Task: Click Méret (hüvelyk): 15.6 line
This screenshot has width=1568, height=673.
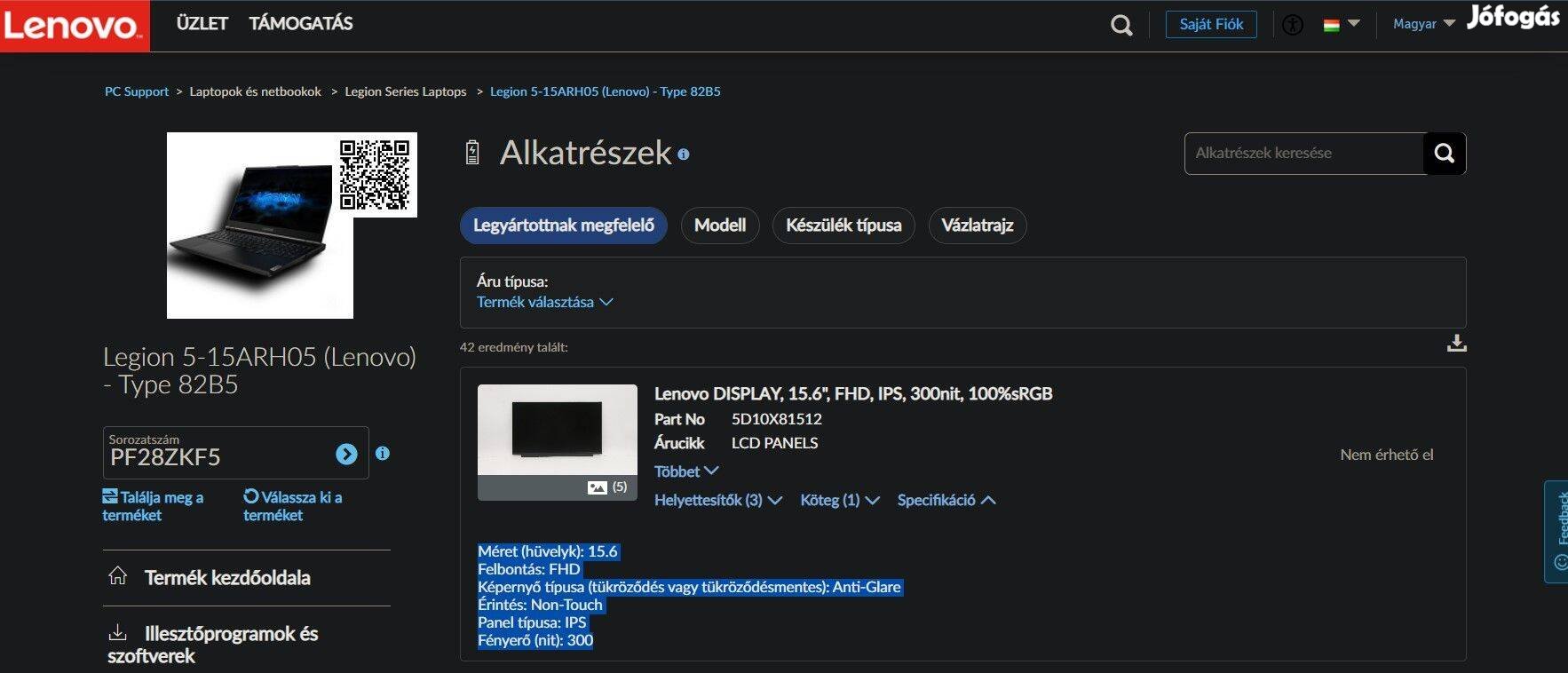Action: click(548, 551)
